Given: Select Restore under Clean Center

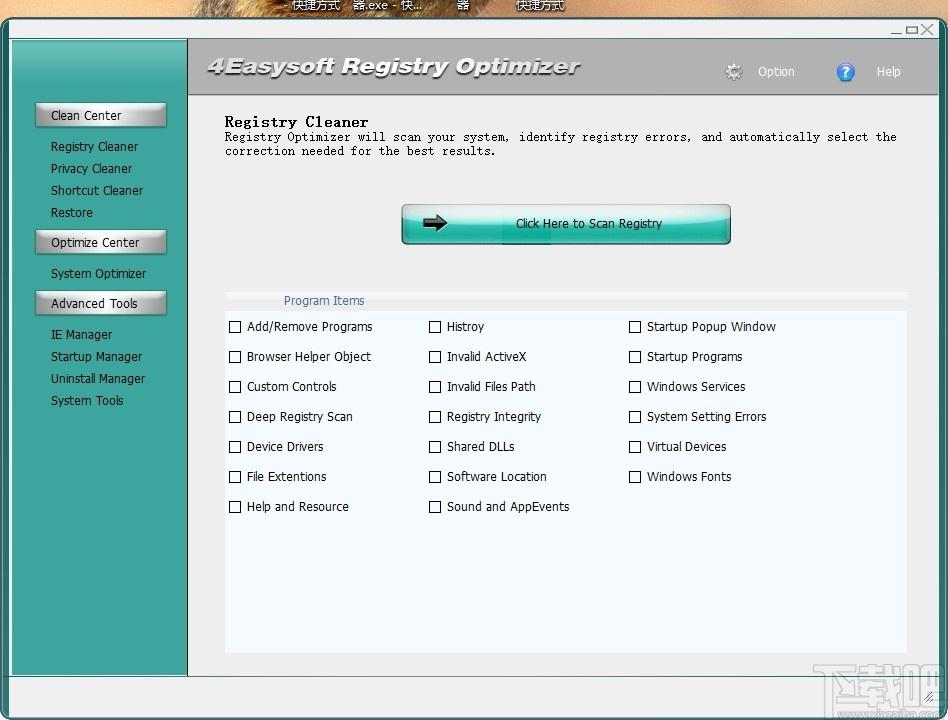Looking at the screenshot, I should (71, 212).
